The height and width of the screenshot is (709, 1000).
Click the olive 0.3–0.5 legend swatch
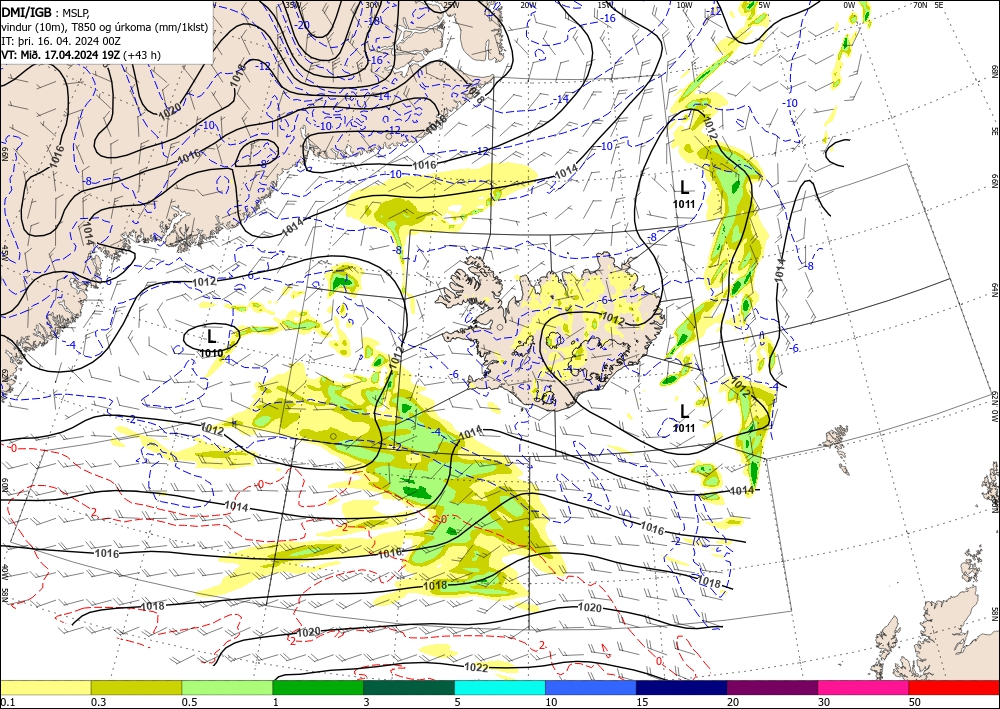pyautogui.click(x=136, y=687)
